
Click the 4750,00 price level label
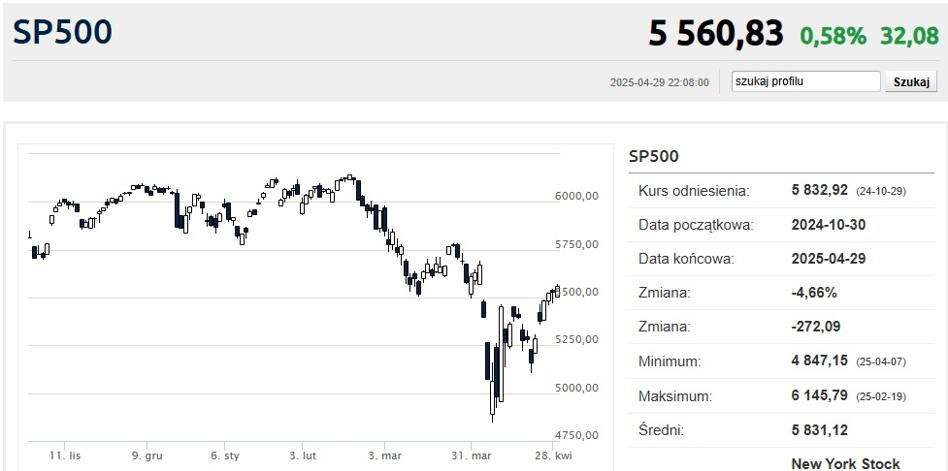(x=577, y=435)
